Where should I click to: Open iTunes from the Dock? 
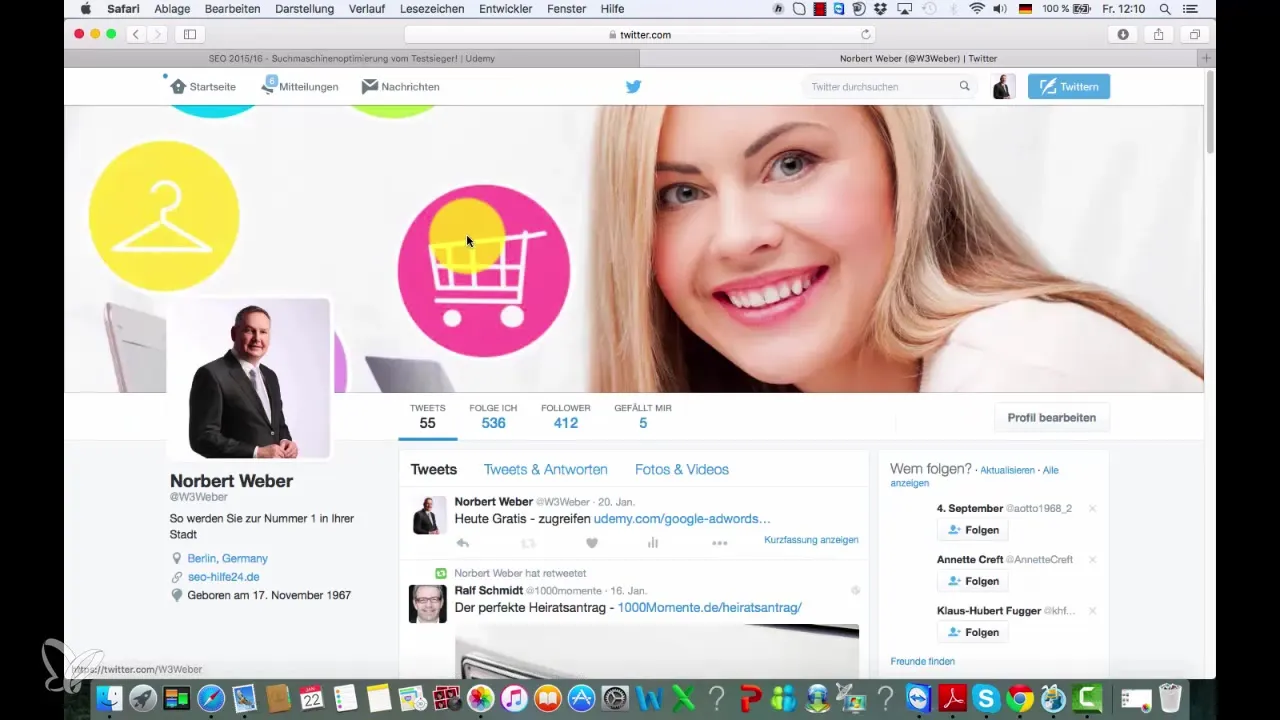514,698
